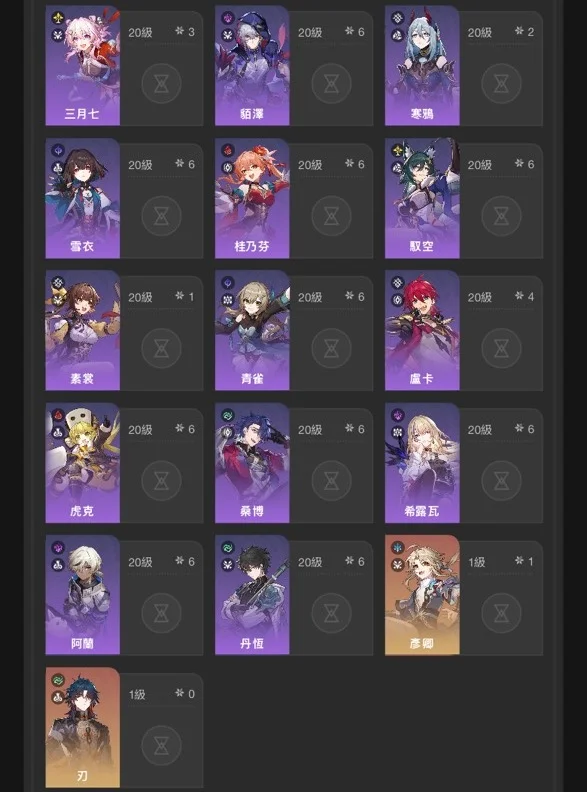This screenshot has width=587, height=792.
Task: Open the empty slot icon next to 桂乃芬
Action: click(331, 216)
